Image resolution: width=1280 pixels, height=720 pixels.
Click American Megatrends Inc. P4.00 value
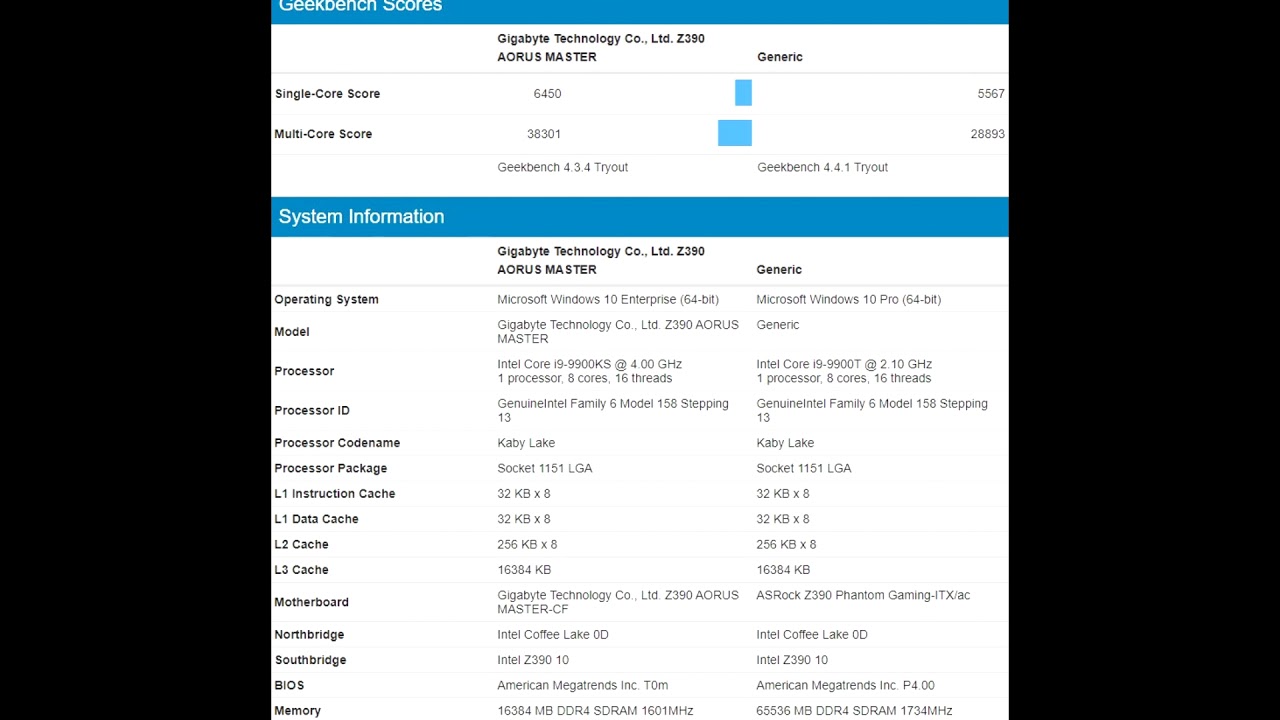click(x=845, y=686)
